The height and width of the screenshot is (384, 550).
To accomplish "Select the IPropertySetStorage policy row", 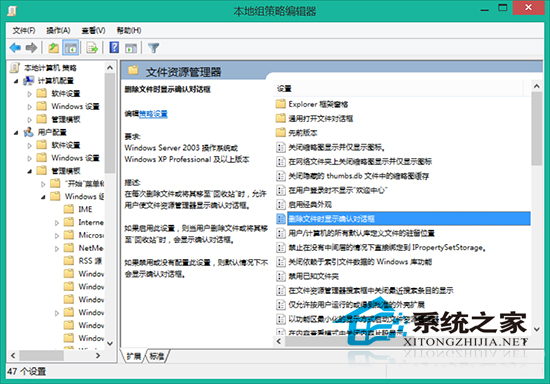I will click(x=381, y=248).
